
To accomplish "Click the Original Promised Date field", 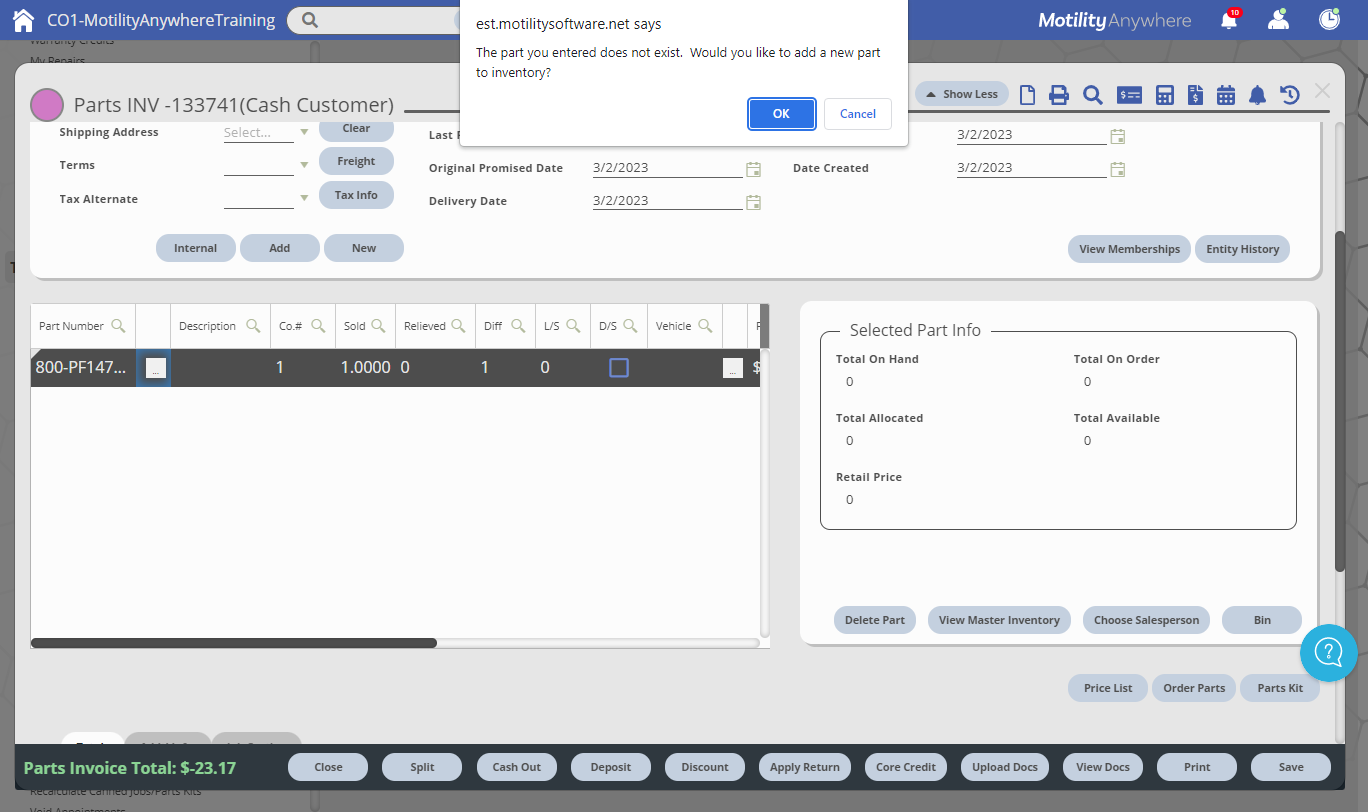I will (x=667, y=168).
